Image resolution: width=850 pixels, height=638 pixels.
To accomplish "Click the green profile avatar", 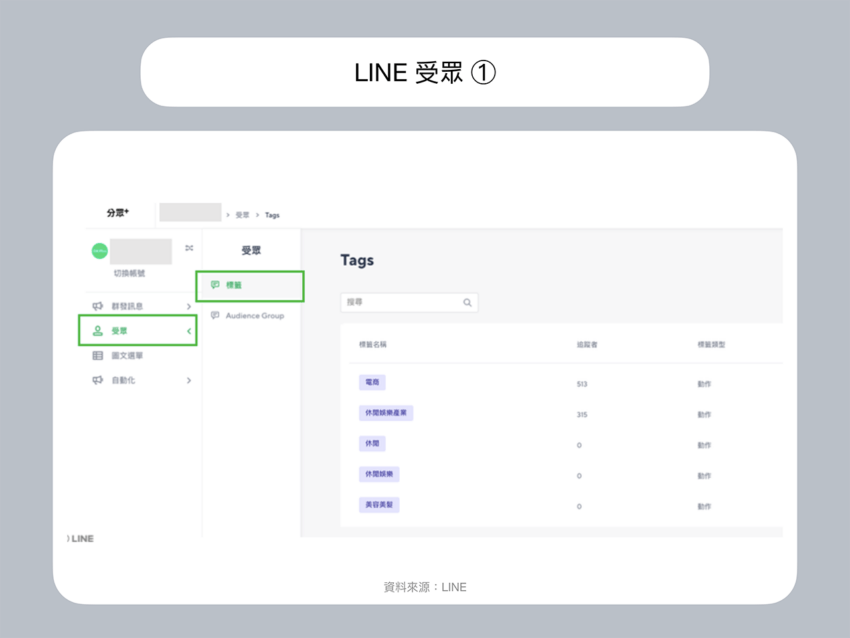I will pos(99,251).
